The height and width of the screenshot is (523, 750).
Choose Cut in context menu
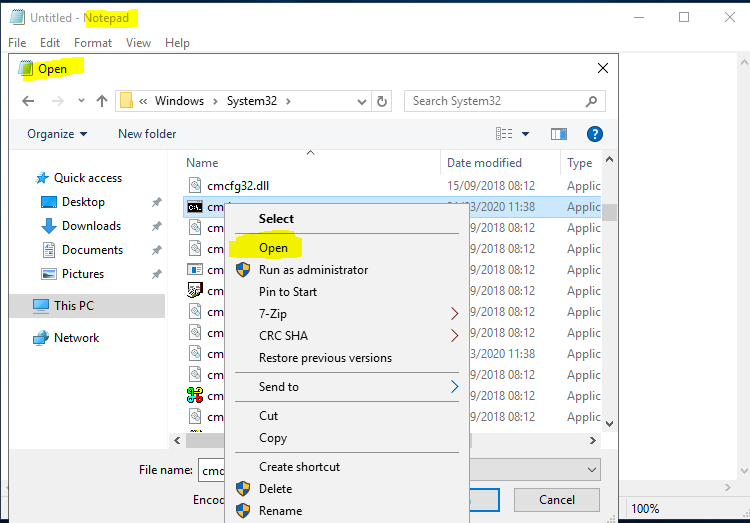click(268, 416)
